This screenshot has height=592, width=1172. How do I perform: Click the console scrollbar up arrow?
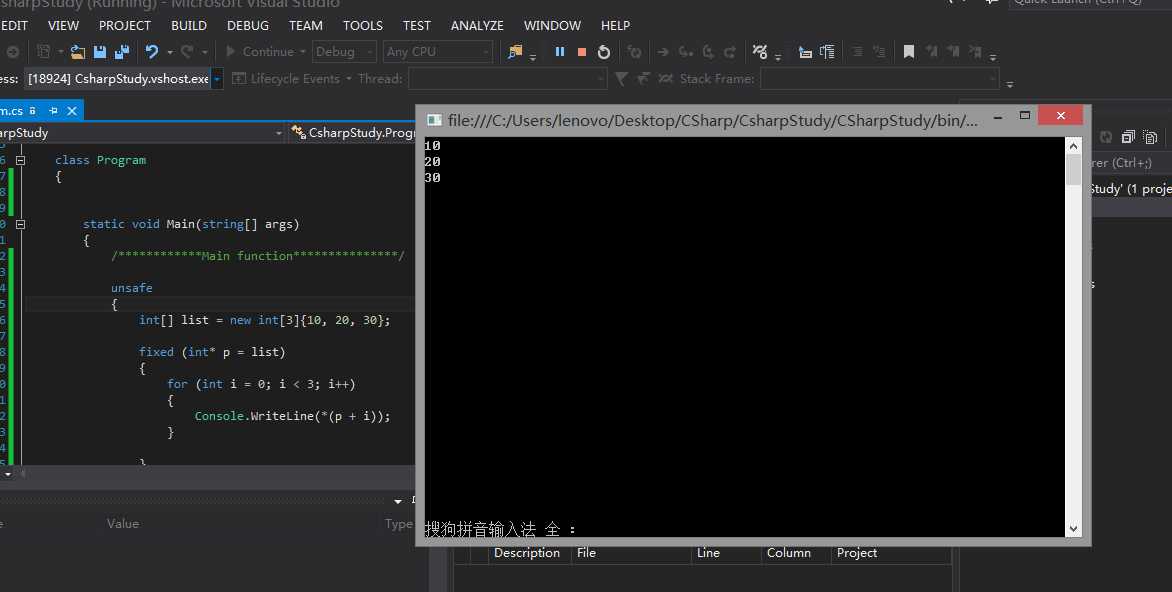pyautogui.click(x=1073, y=146)
